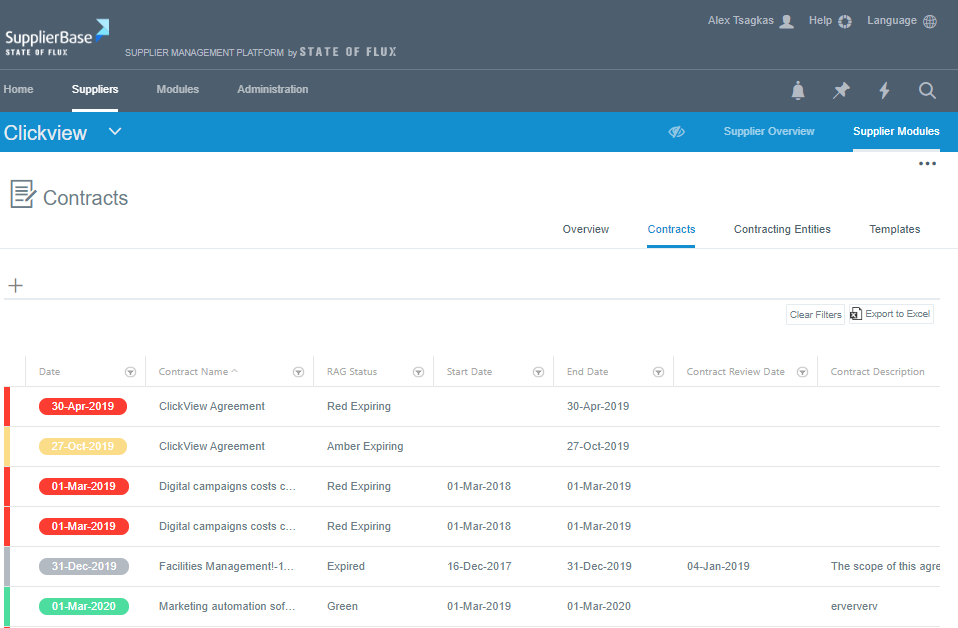Open the notifications bell icon
This screenshot has width=958, height=628.
pyautogui.click(x=798, y=91)
